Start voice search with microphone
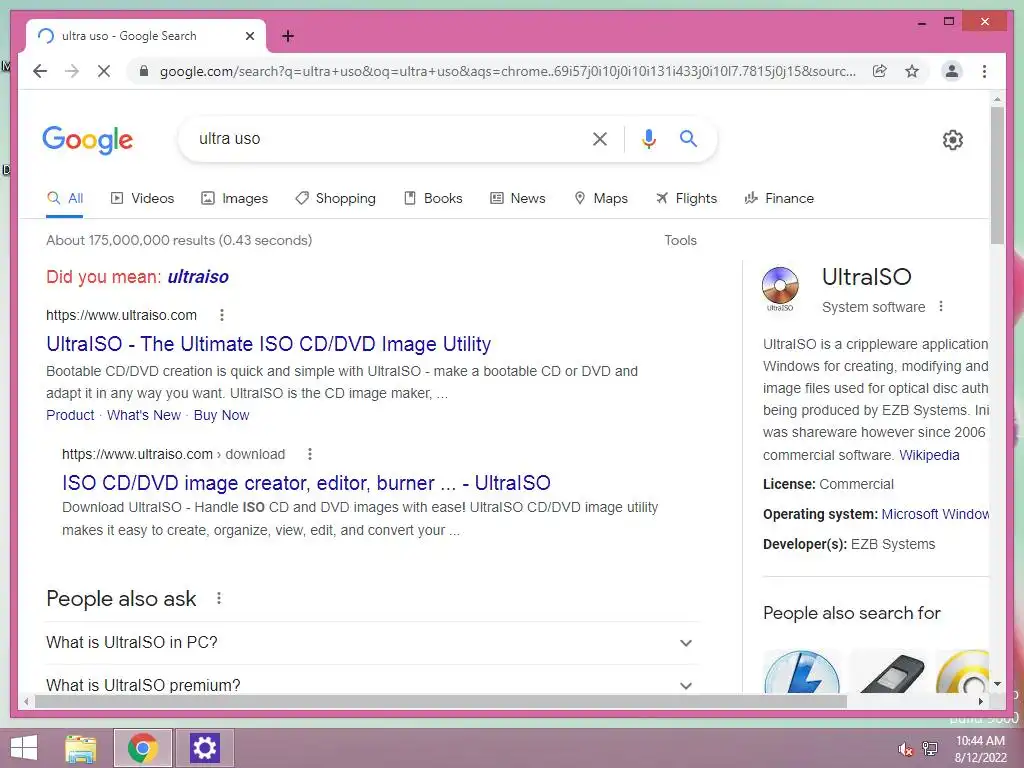The width and height of the screenshot is (1024, 768). (648, 138)
